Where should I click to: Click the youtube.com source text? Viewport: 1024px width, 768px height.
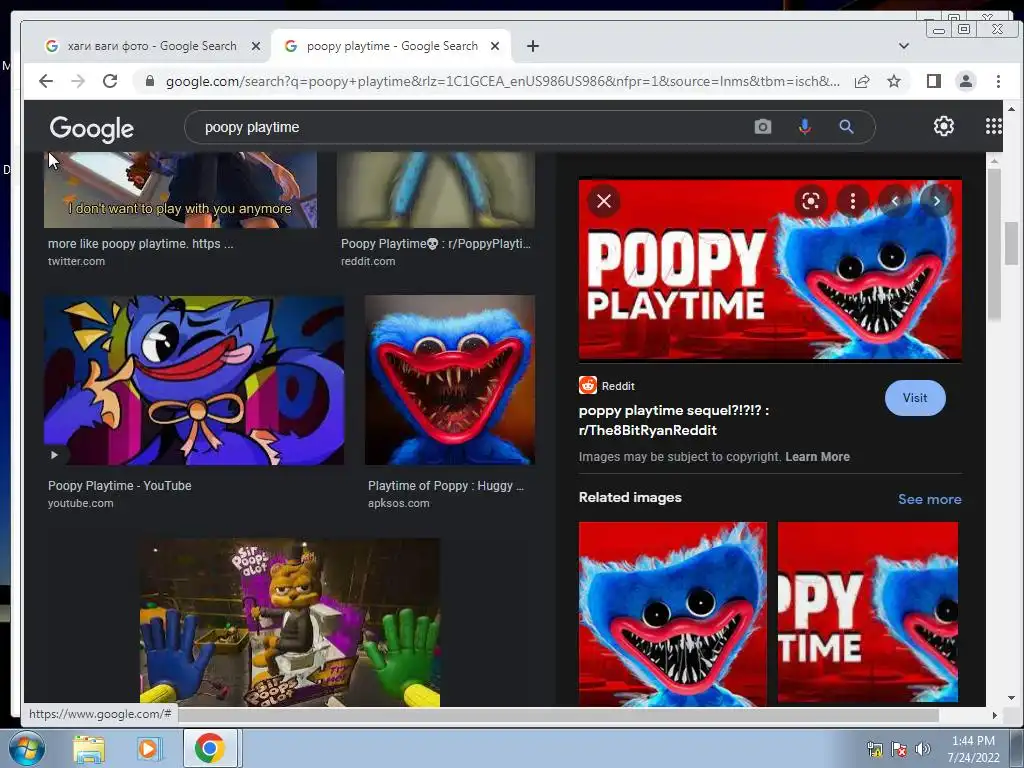pyautogui.click(x=80, y=503)
